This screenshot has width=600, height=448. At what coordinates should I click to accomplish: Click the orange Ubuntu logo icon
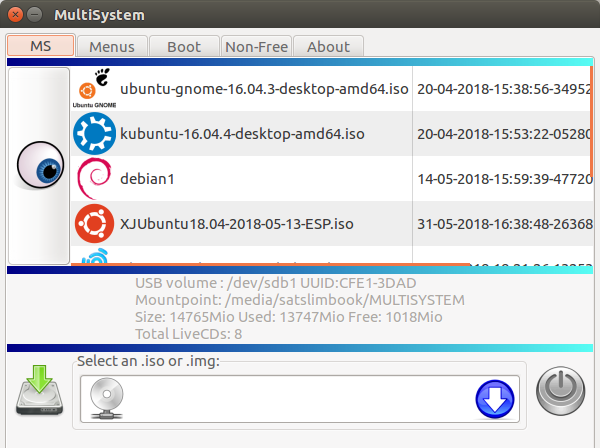tap(95, 223)
